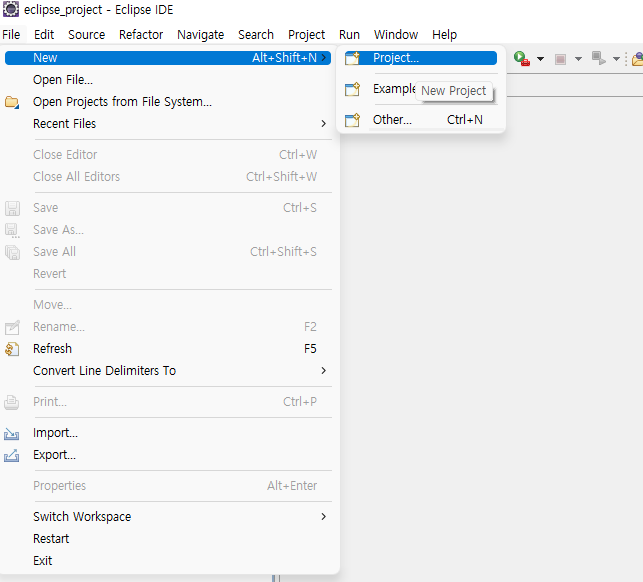This screenshot has width=643, height=582.
Task: Open the Edit menu
Action: 44,34
